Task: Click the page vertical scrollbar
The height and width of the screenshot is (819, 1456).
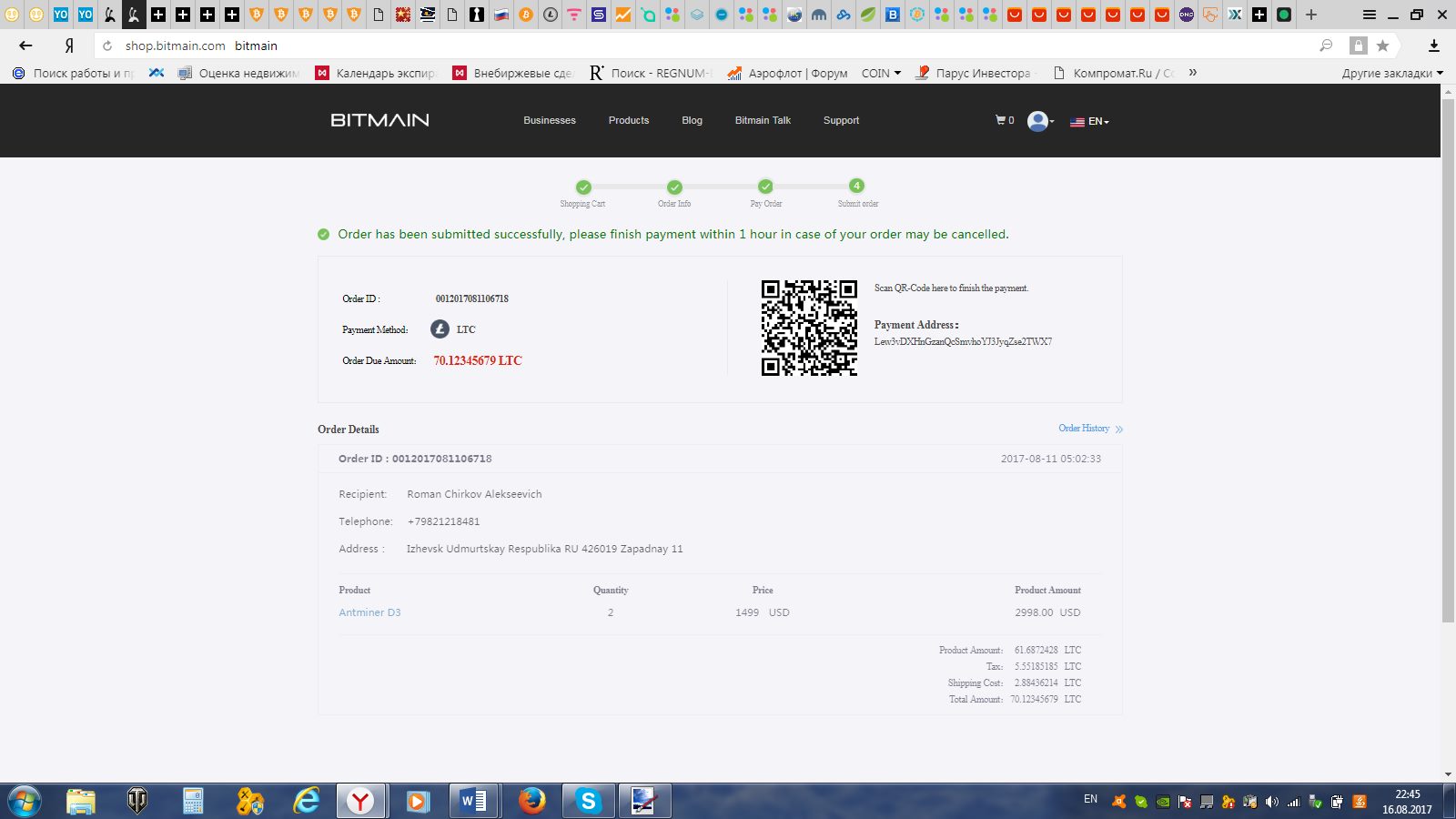Action: click(1448, 359)
